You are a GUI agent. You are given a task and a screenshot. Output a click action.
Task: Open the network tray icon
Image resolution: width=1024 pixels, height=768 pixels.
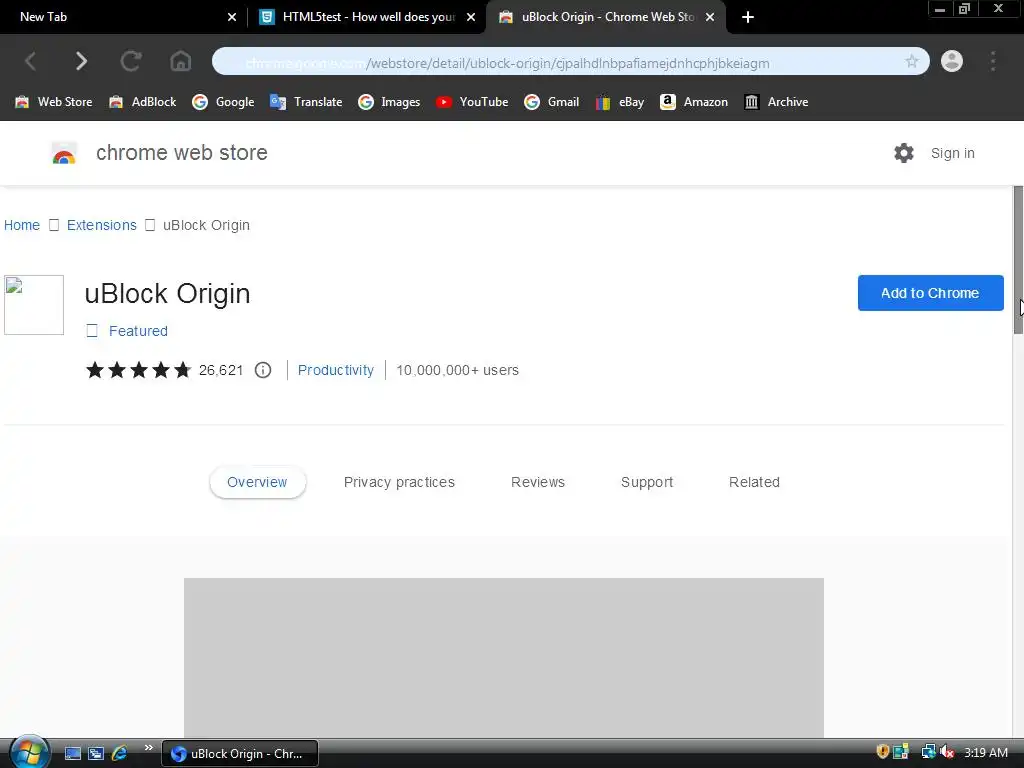coord(927,752)
